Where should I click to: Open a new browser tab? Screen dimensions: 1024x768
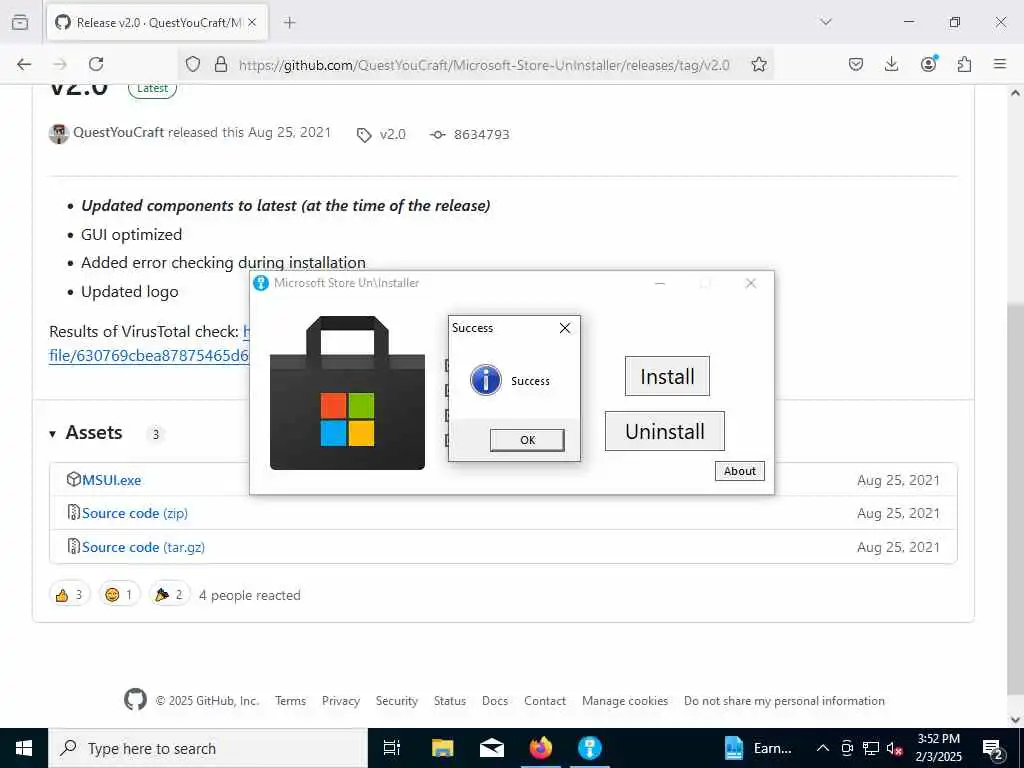(290, 23)
